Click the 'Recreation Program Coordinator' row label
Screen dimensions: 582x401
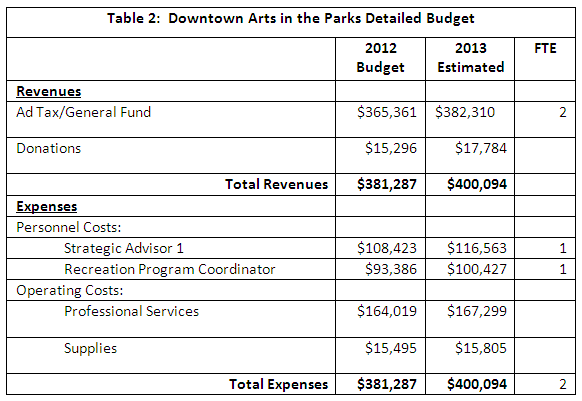[x=170, y=269]
